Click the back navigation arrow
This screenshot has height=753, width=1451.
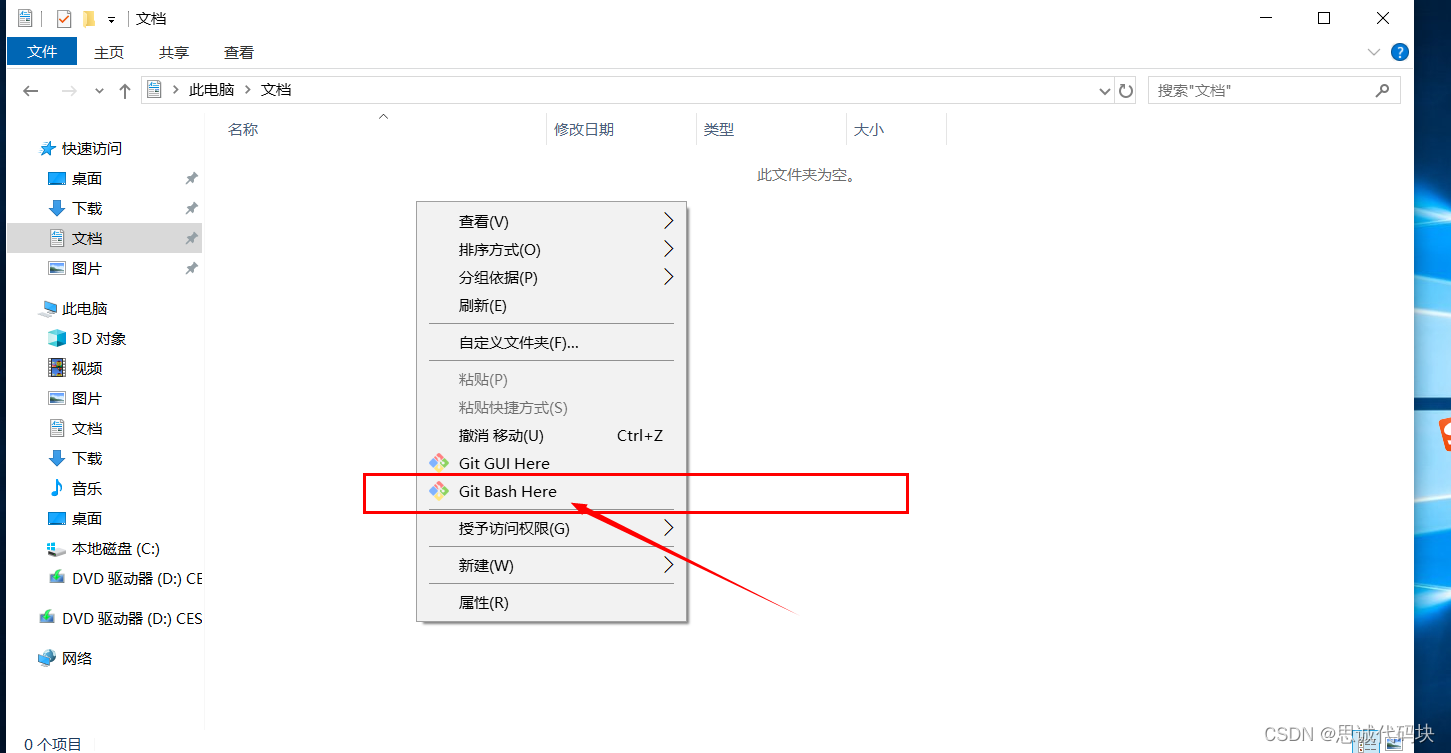(x=30, y=90)
